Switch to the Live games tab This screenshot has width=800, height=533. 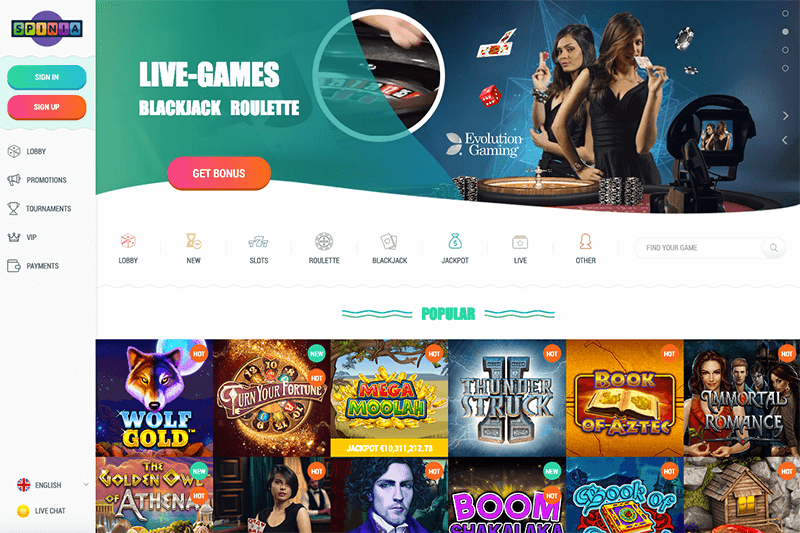[520, 248]
